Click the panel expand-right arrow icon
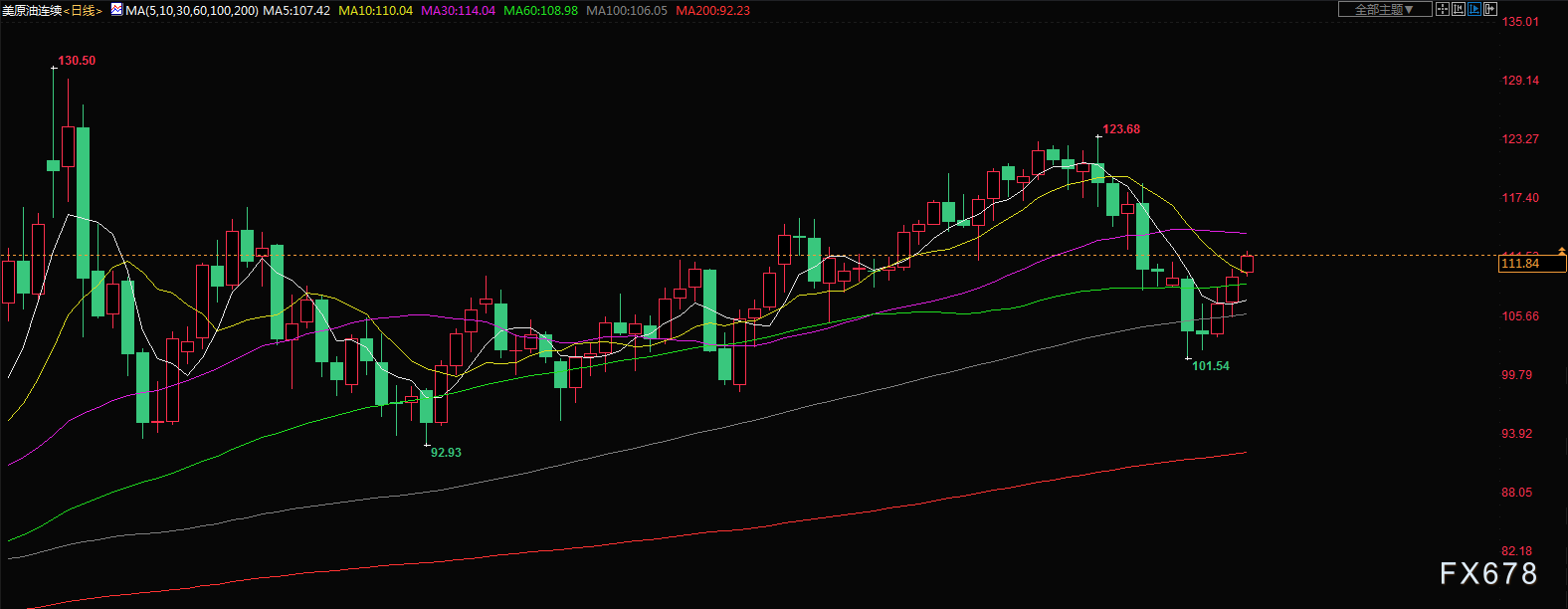This screenshot has width=1568, height=609. pyautogui.click(x=1490, y=9)
